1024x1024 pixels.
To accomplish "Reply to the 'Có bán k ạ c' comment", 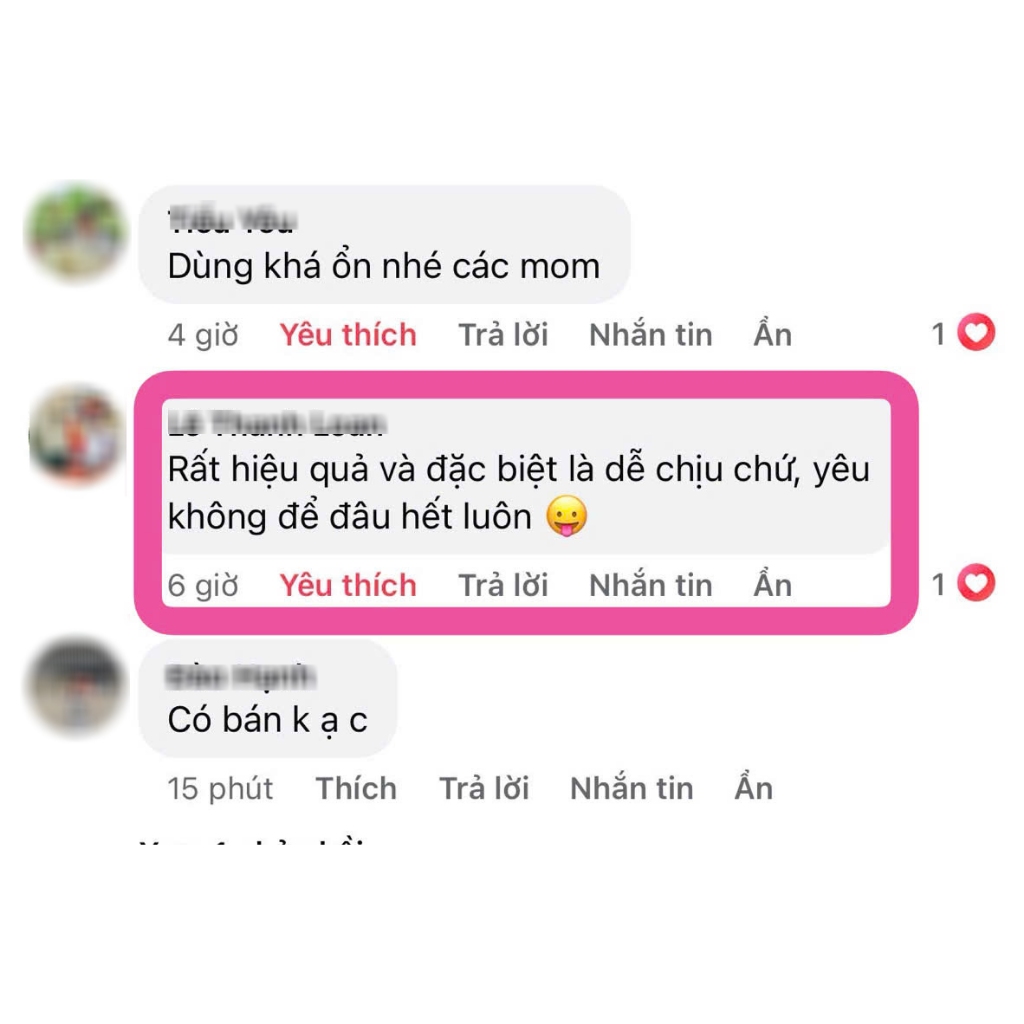I will pyautogui.click(x=484, y=788).
